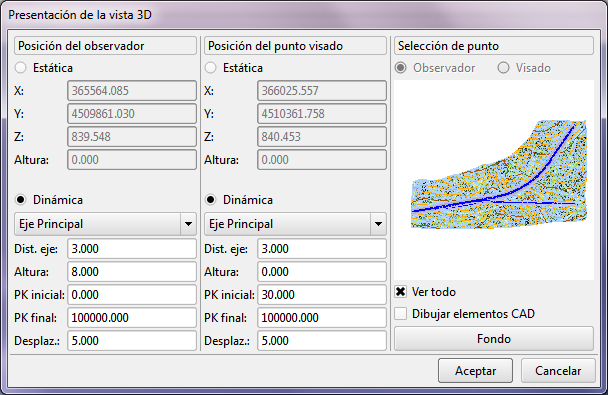Screen dimensions: 608x395
Task: Focus punto visado PK final field
Action: (x=322, y=317)
